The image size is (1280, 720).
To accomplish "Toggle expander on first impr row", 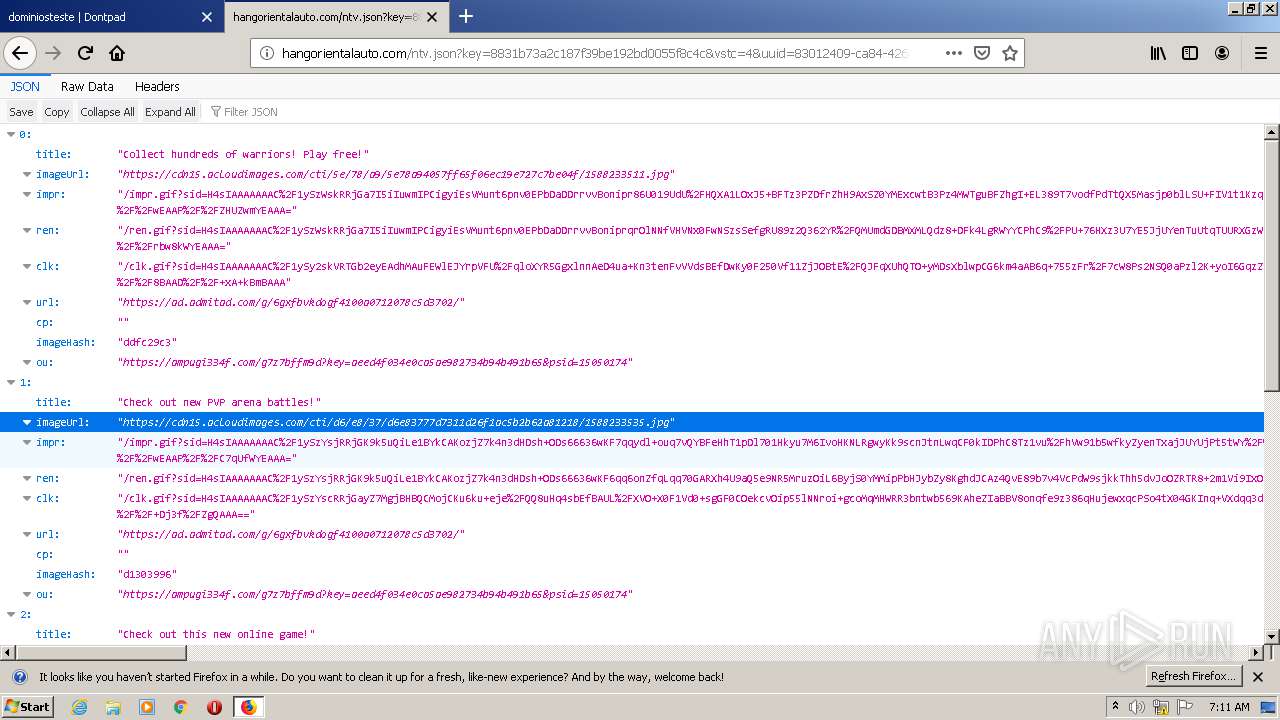I will click(x=28, y=194).
